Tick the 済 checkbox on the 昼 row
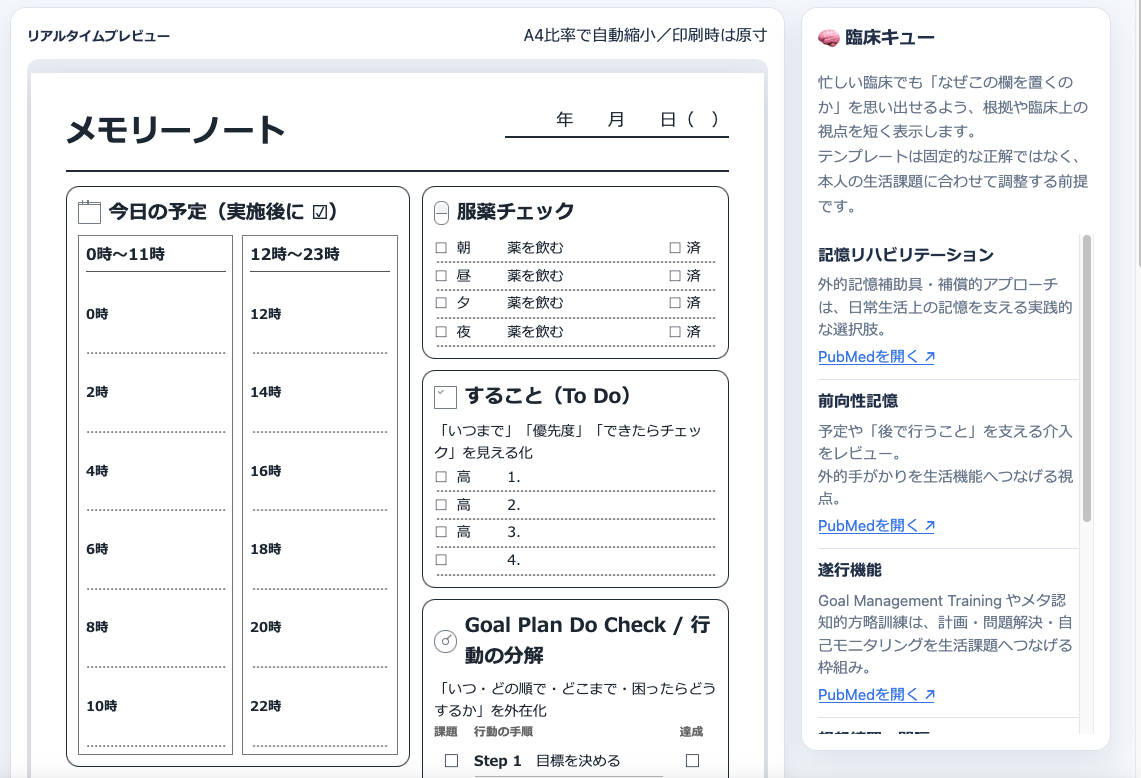Screen dimensions: 1141x778 click(x=675, y=276)
